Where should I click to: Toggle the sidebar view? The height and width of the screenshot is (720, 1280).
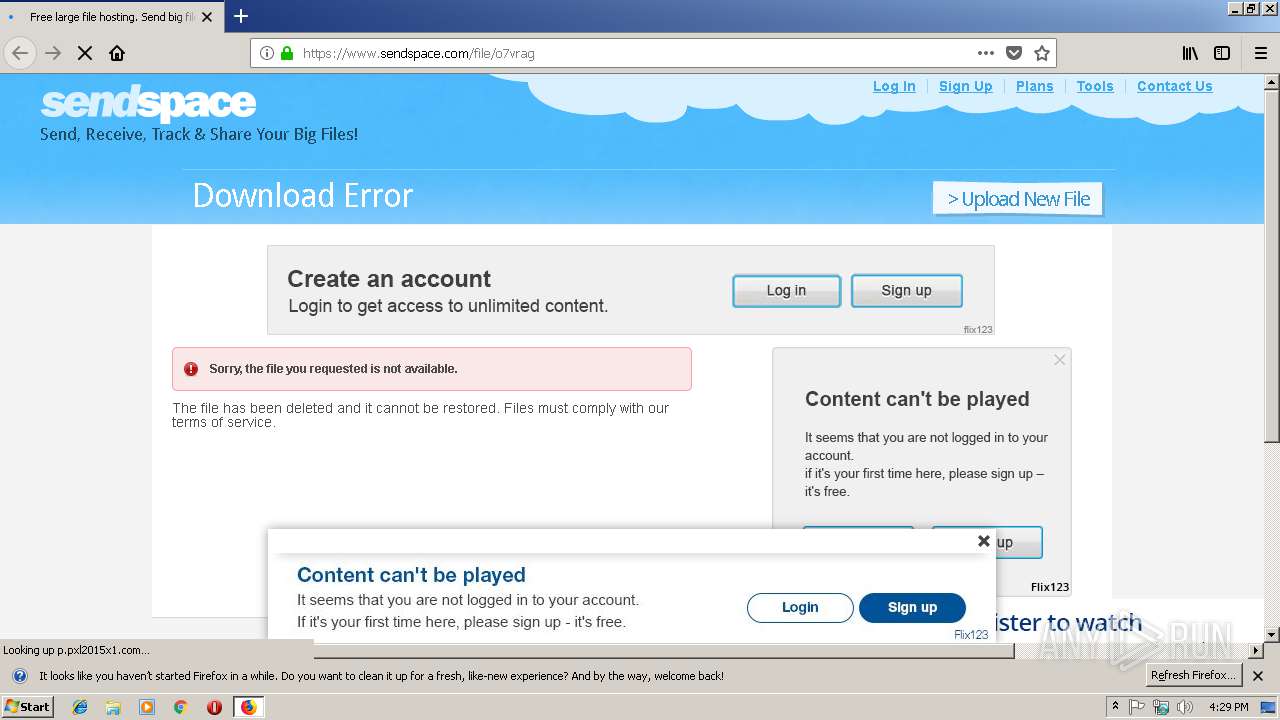tap(1222, 53)
